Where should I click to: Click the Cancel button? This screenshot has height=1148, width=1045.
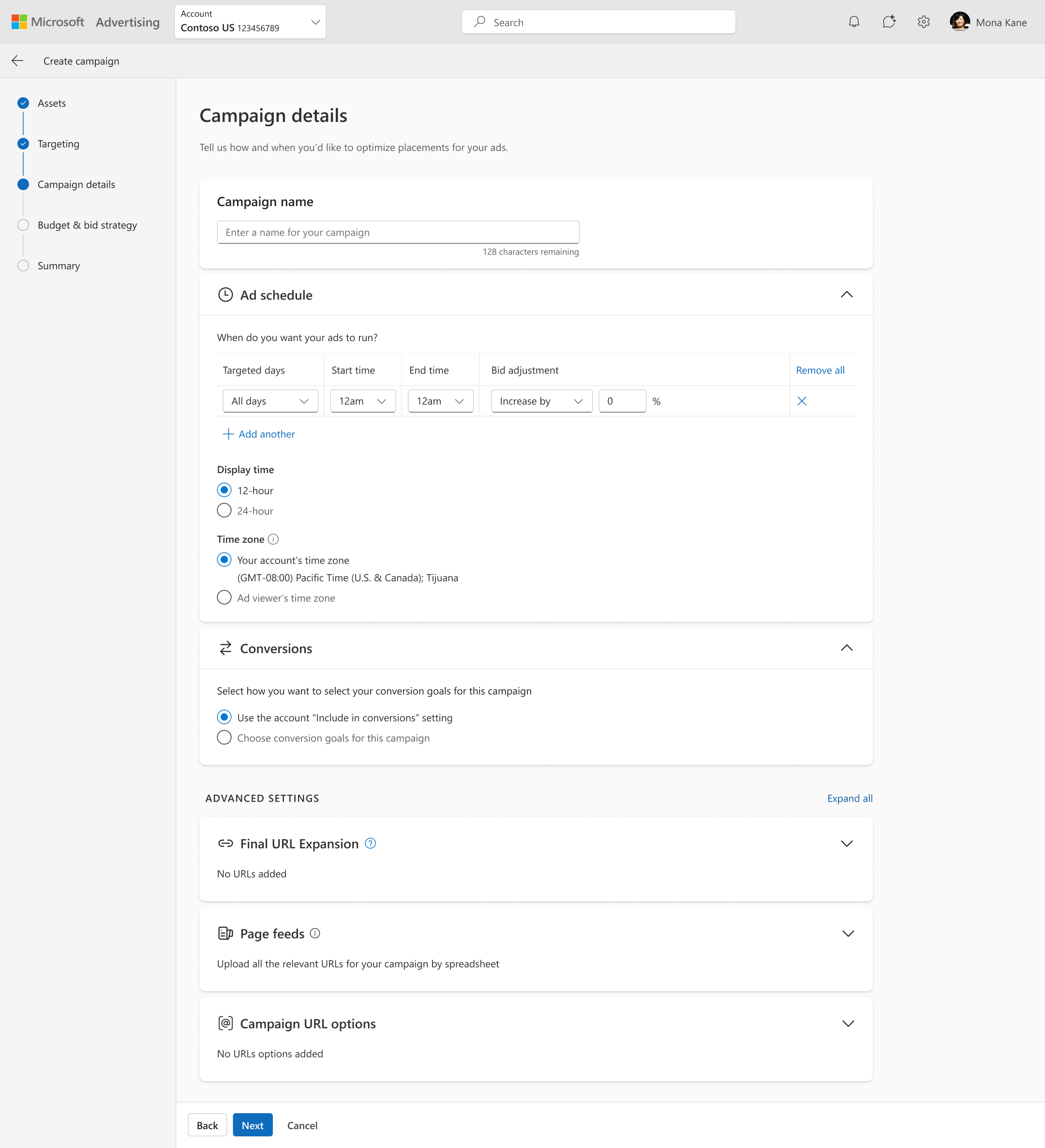point(302,1125)
